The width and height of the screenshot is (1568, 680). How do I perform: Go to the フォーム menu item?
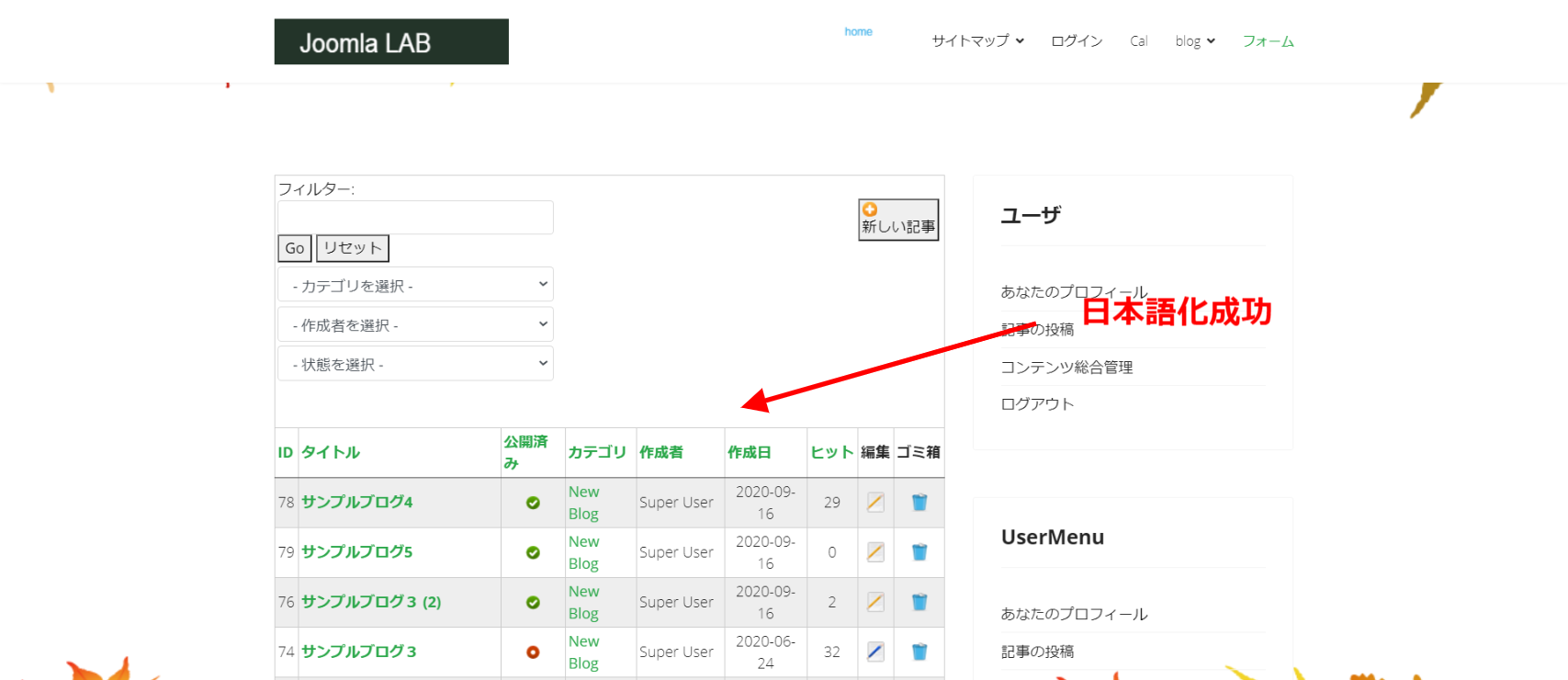1268,41
